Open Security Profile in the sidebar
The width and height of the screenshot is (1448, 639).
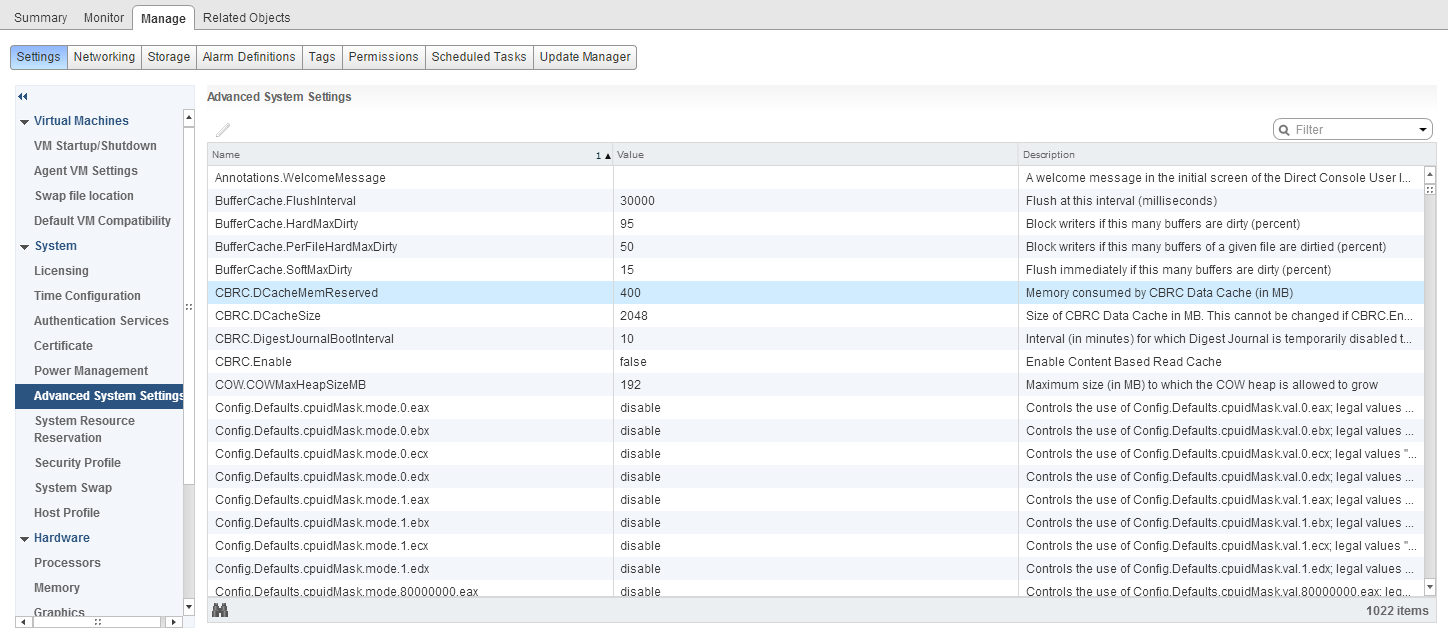[x=77, y=463]
